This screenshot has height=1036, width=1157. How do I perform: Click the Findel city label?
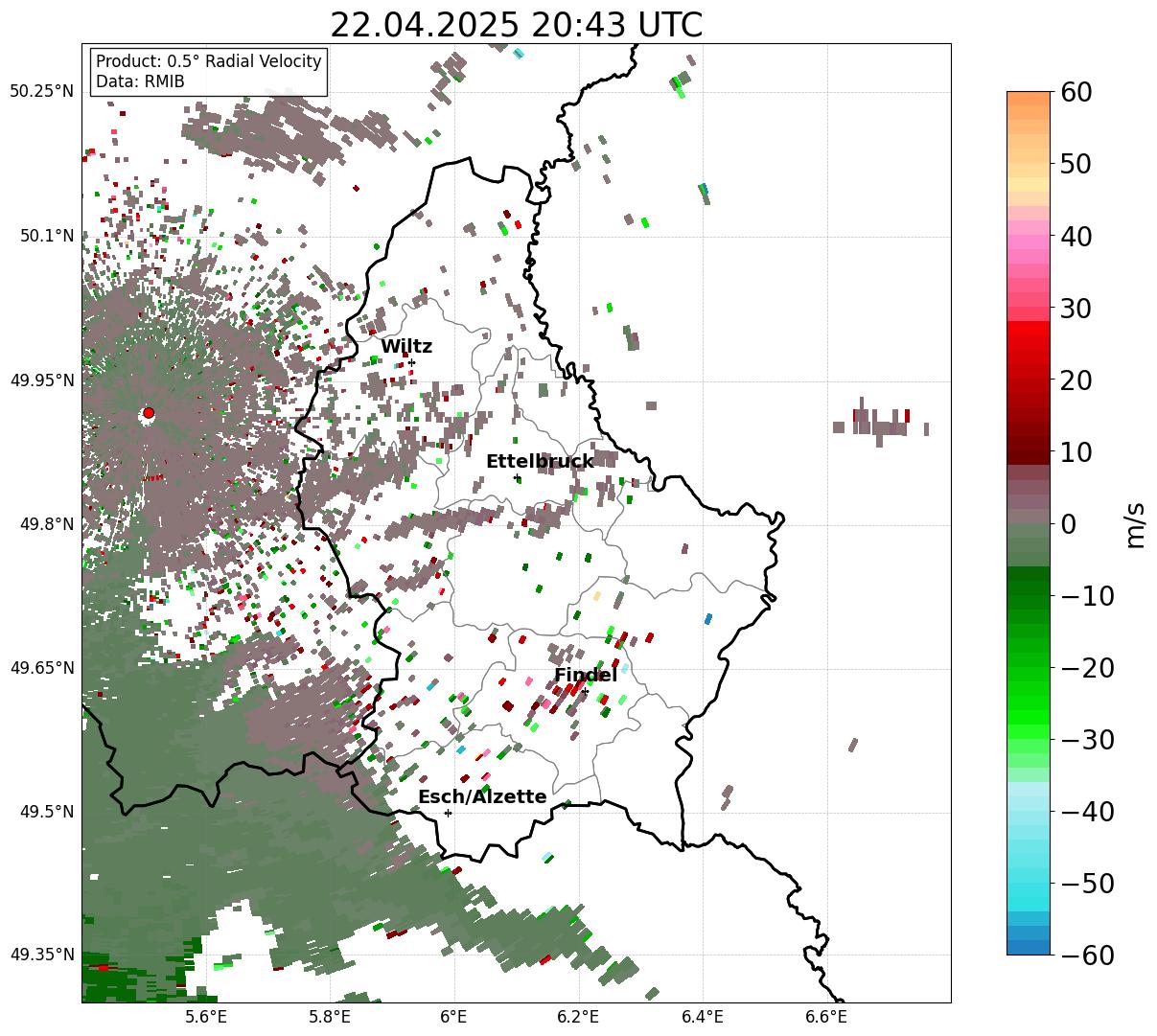click(586, 676)
